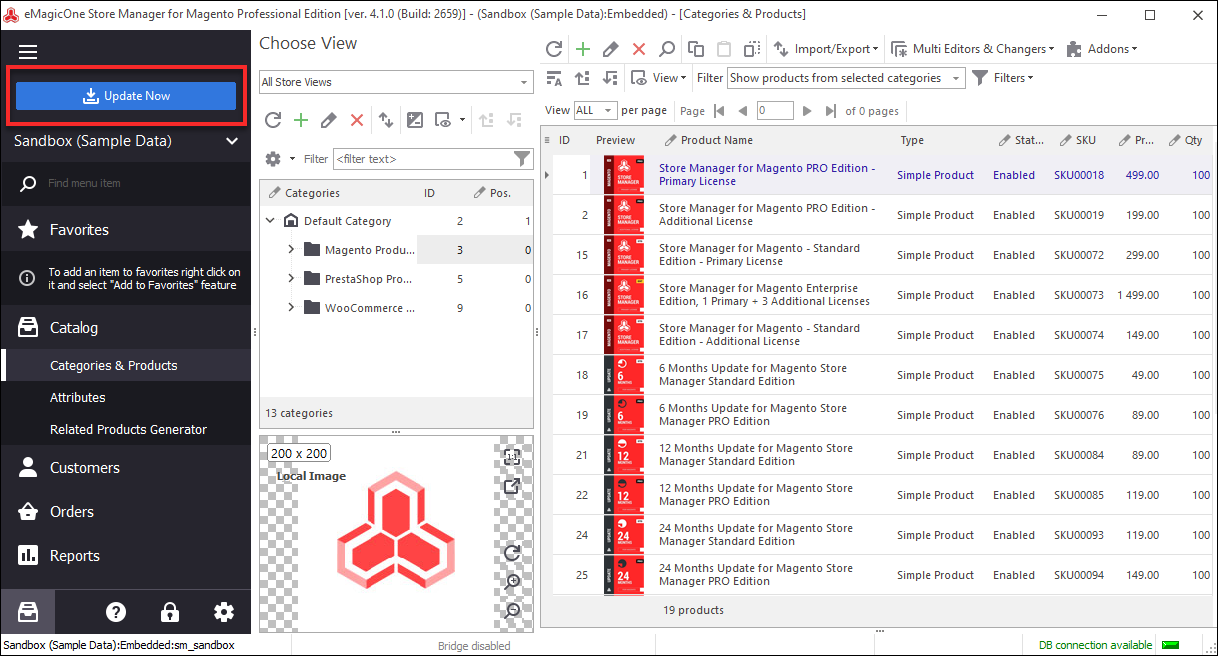Open the Orders section
Viewport: 1218px width, 656px height.
tap(126, 512)
